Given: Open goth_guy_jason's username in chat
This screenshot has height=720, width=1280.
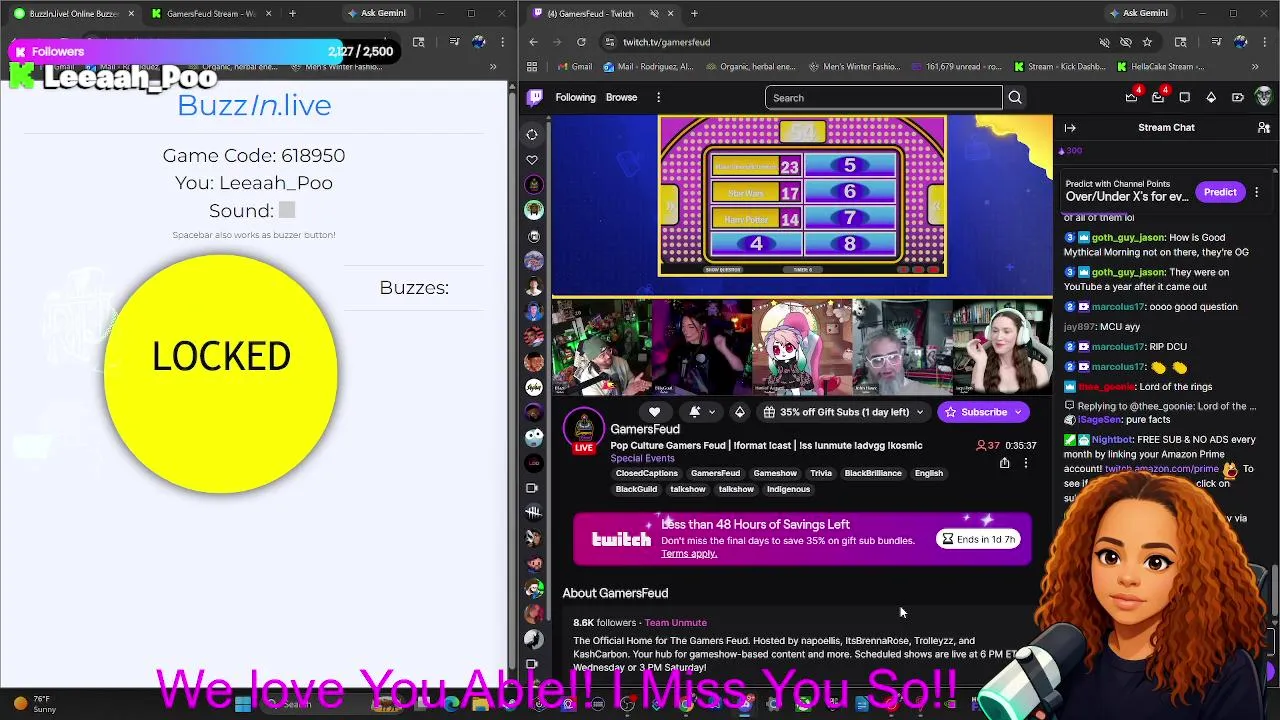Looking at the screenshot, I should click(x=1128, y=238).
